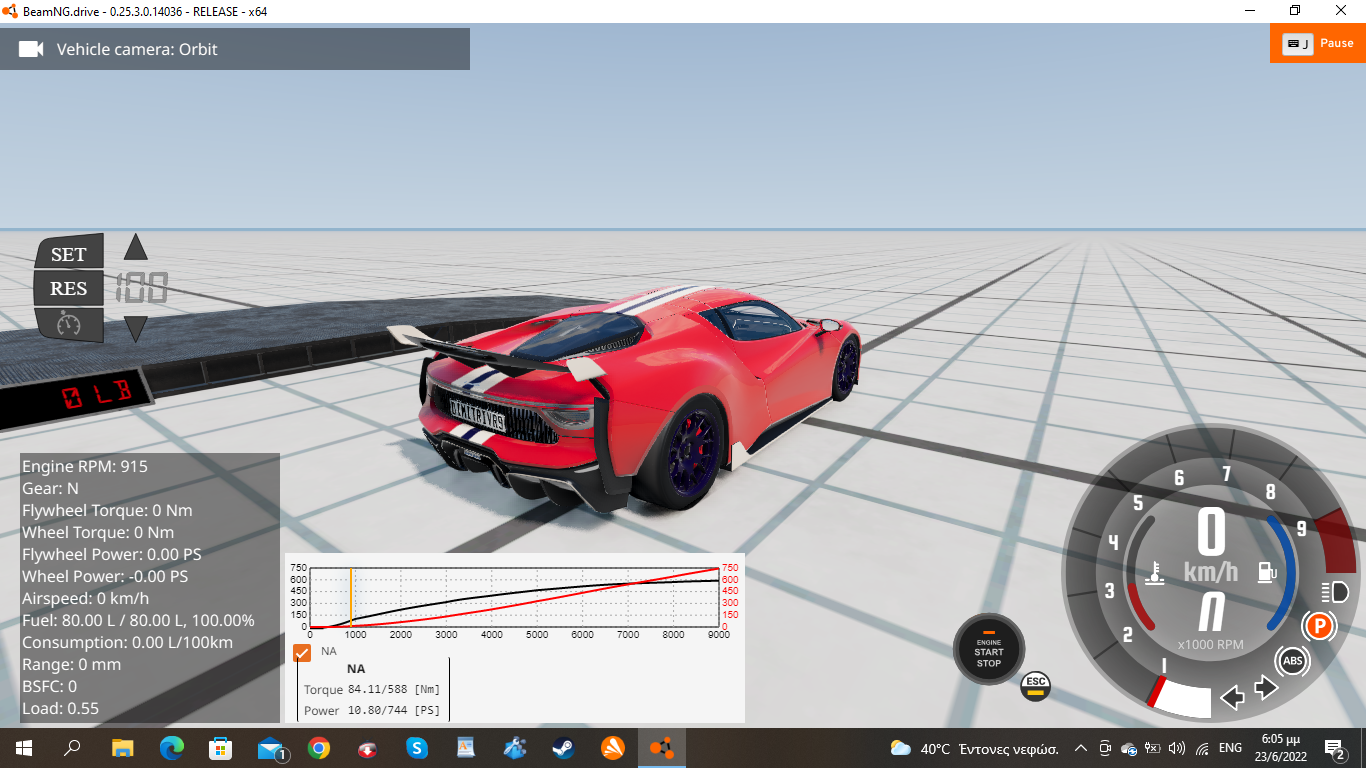The width and height of the screenshot is (1366, 768).
Task: Click the Wi-Fi network tray icon
Action: pyautogui.click(x=1202, y=748)
